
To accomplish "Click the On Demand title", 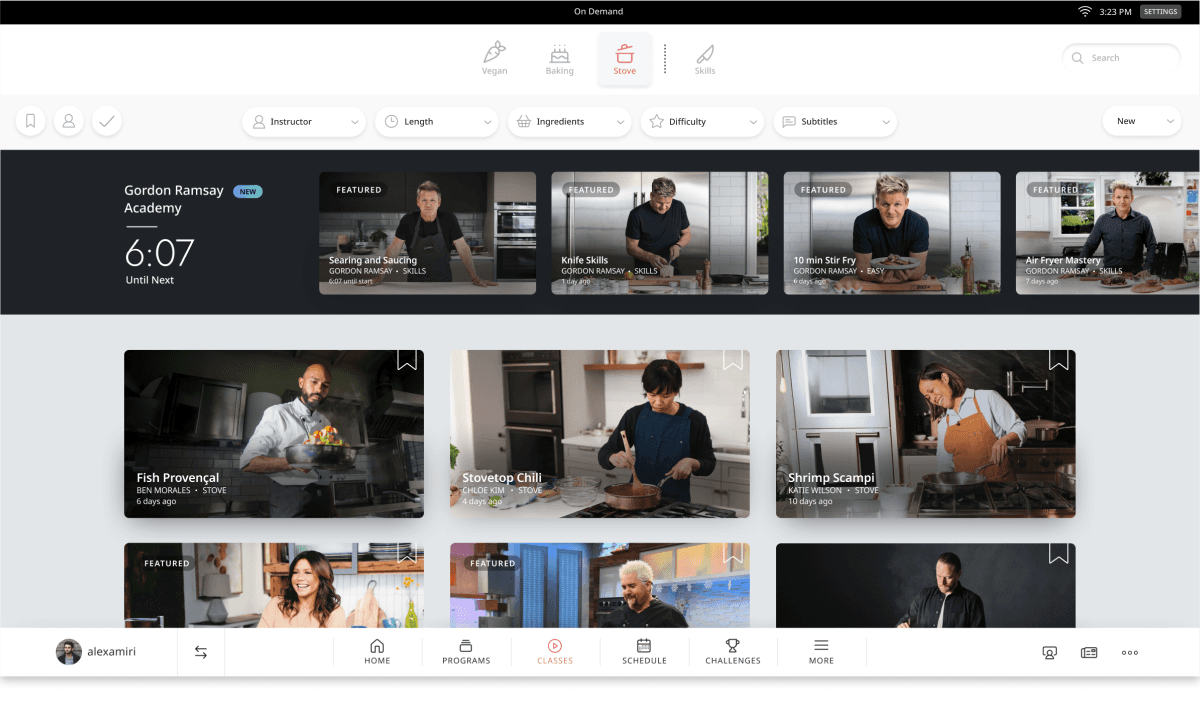I will (598, 12).
